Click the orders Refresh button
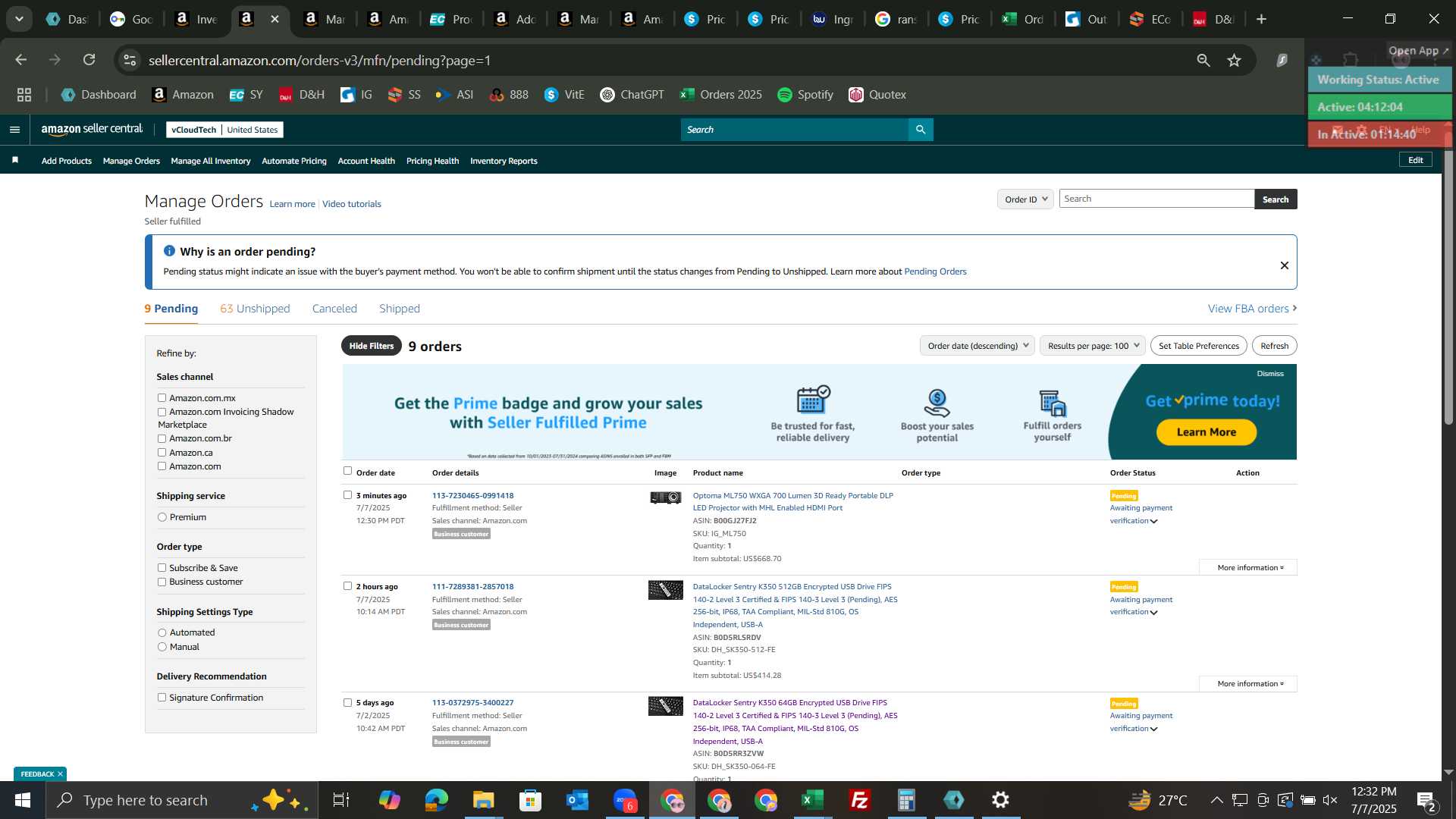 pos(1275,346)
